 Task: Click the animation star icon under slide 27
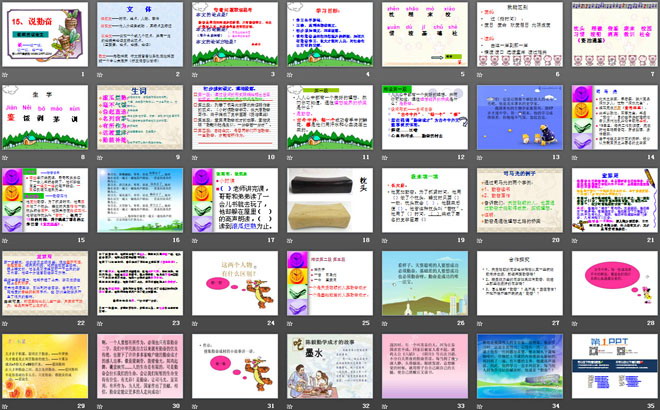[480, 323]
